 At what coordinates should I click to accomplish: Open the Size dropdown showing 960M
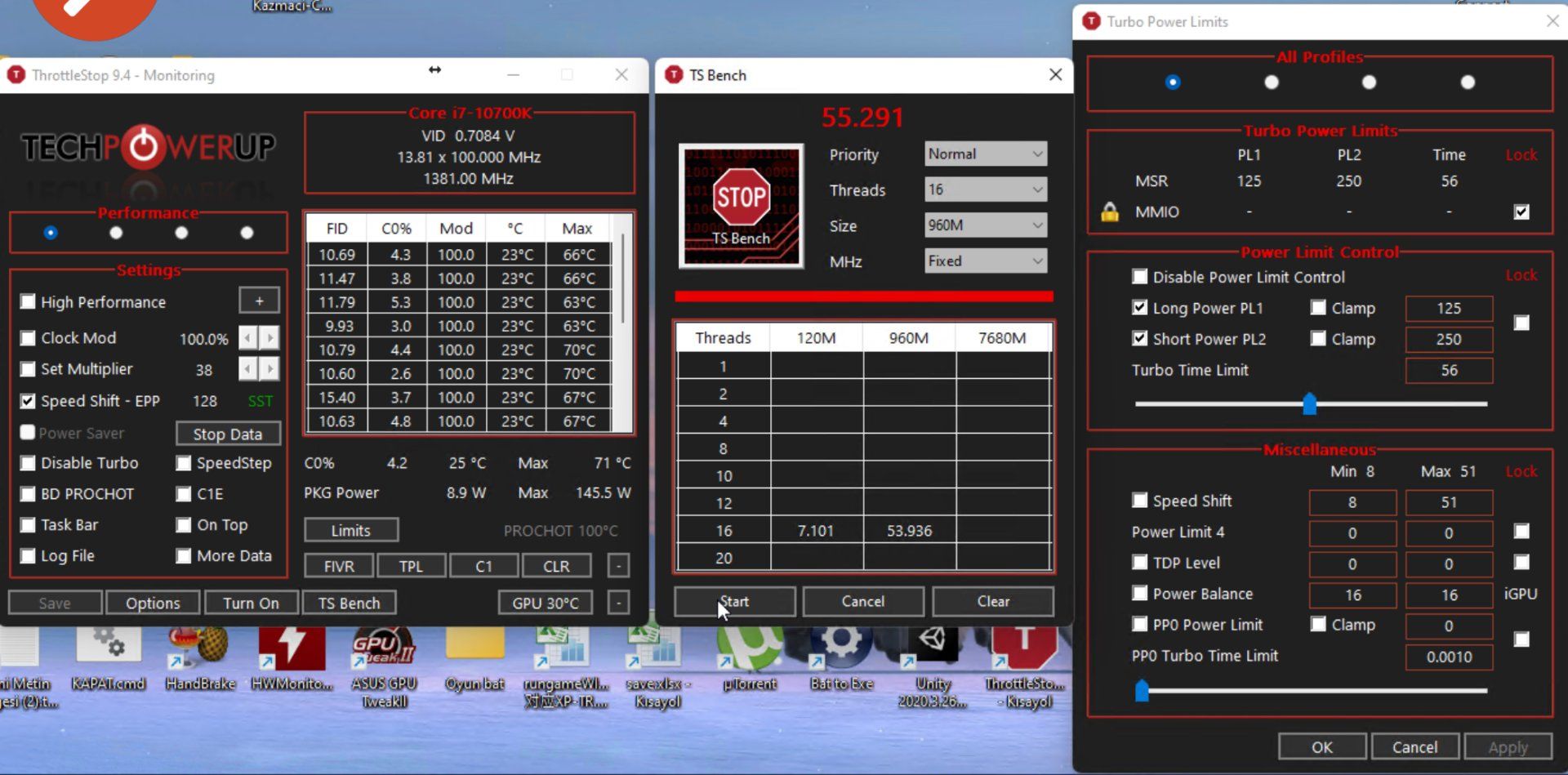click(x=986, y=225)
